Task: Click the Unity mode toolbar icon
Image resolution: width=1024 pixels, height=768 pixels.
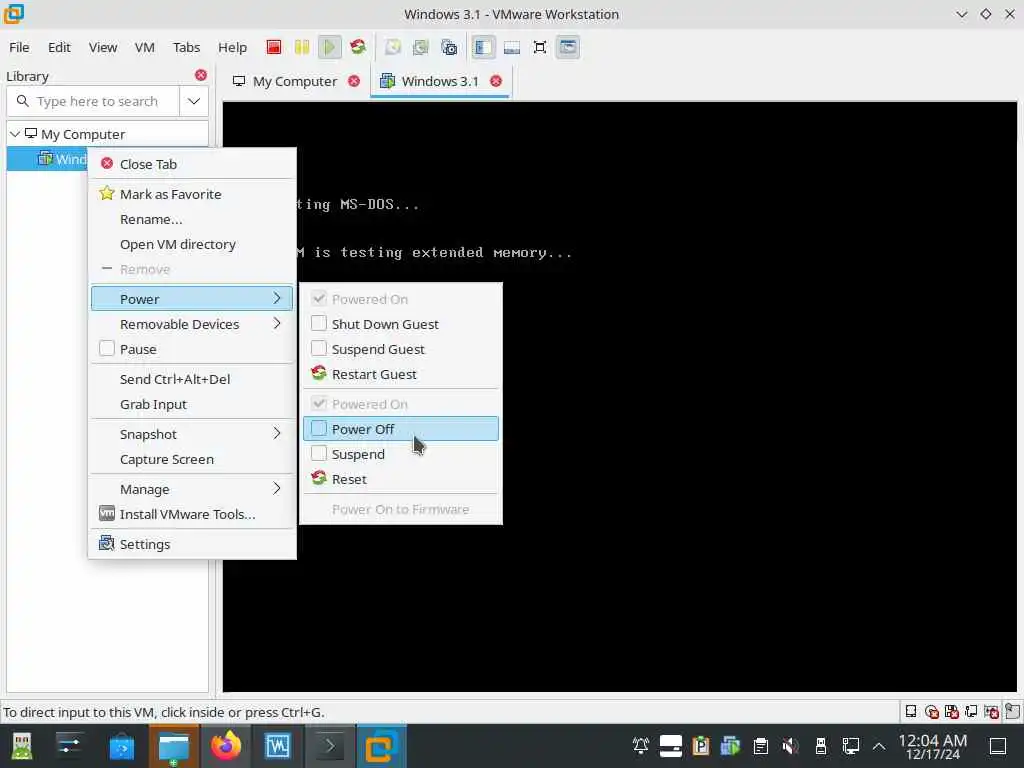Action: (568, 47)
